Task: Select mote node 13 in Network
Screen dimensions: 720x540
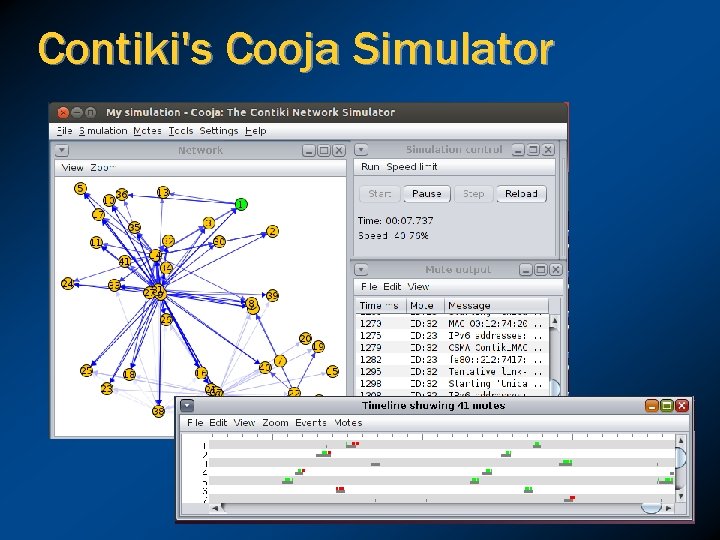Action: (x=163, y=192)
